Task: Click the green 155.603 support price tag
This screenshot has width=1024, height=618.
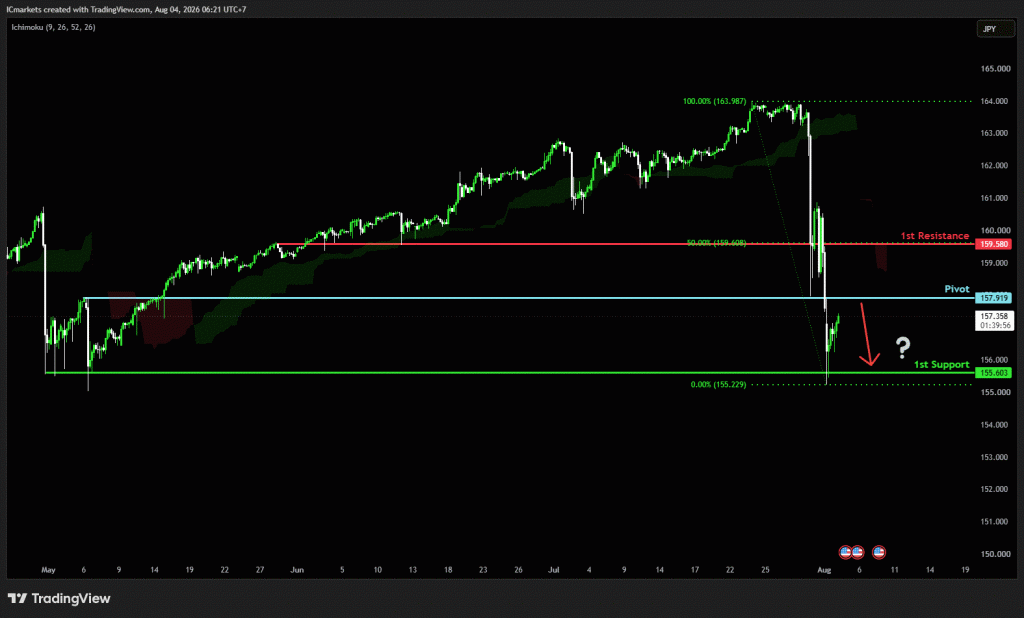Action: [x=993, y=373]
